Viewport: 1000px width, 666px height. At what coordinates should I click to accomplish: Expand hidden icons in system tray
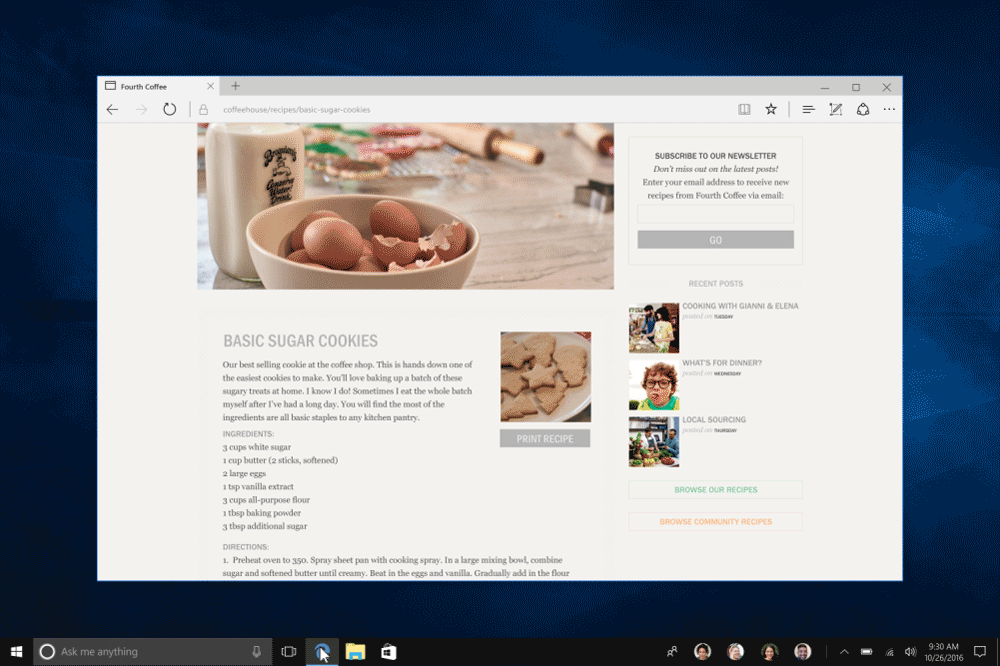[844, 651]
